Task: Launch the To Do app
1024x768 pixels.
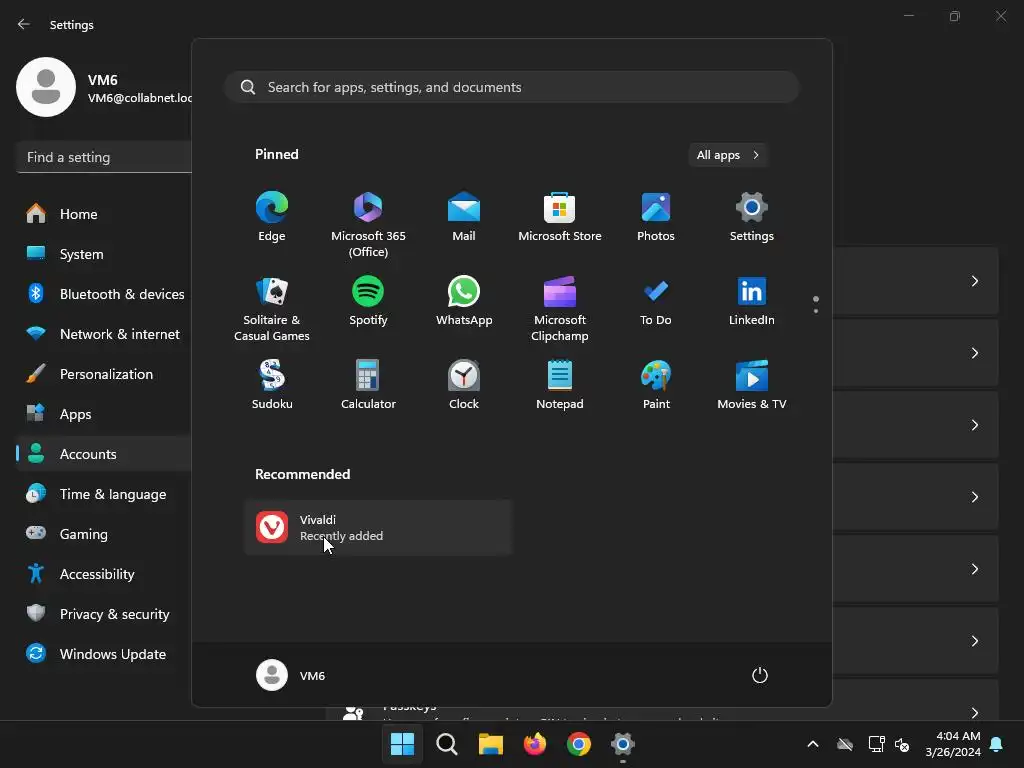Action: pyautogui.click(x=656, y=301)
